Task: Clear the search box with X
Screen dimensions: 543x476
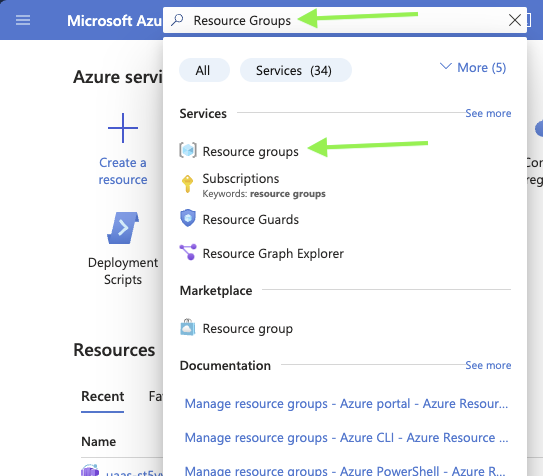Action: pos(515,20)
